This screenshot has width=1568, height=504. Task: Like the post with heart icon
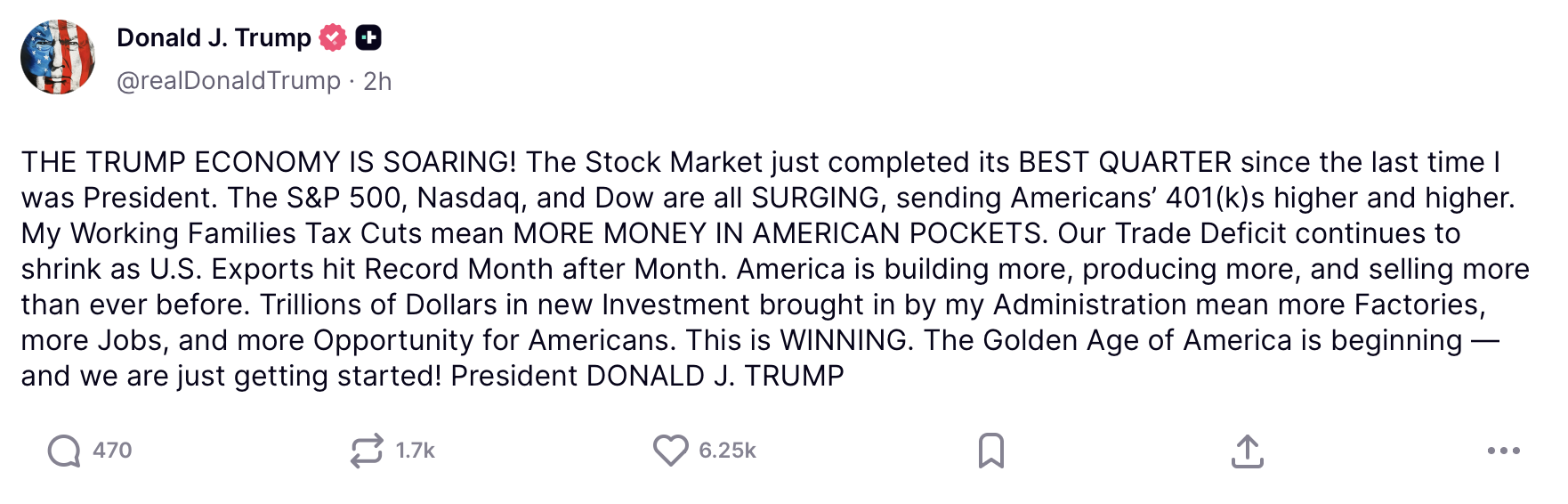tap(671, 451)
